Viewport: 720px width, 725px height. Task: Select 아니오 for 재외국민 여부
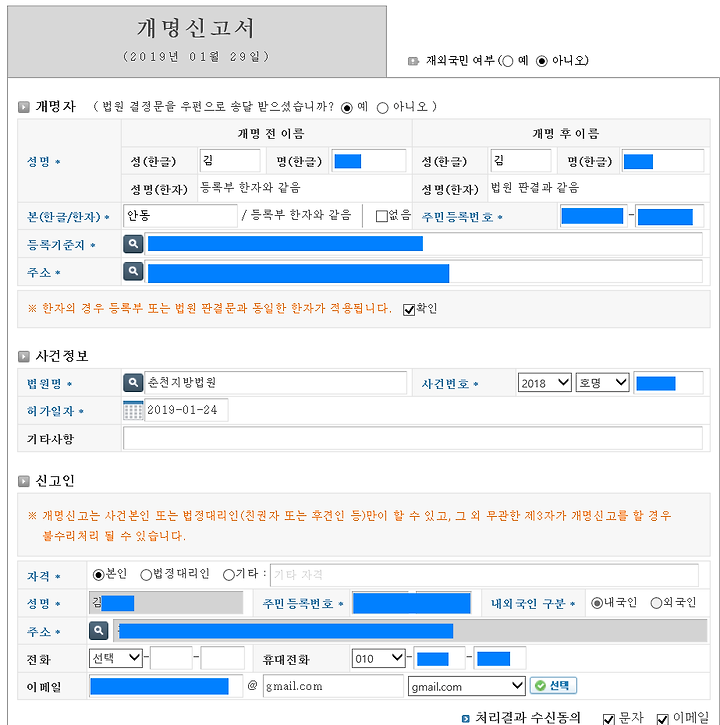pyautogui.click(x=542, y=61)
